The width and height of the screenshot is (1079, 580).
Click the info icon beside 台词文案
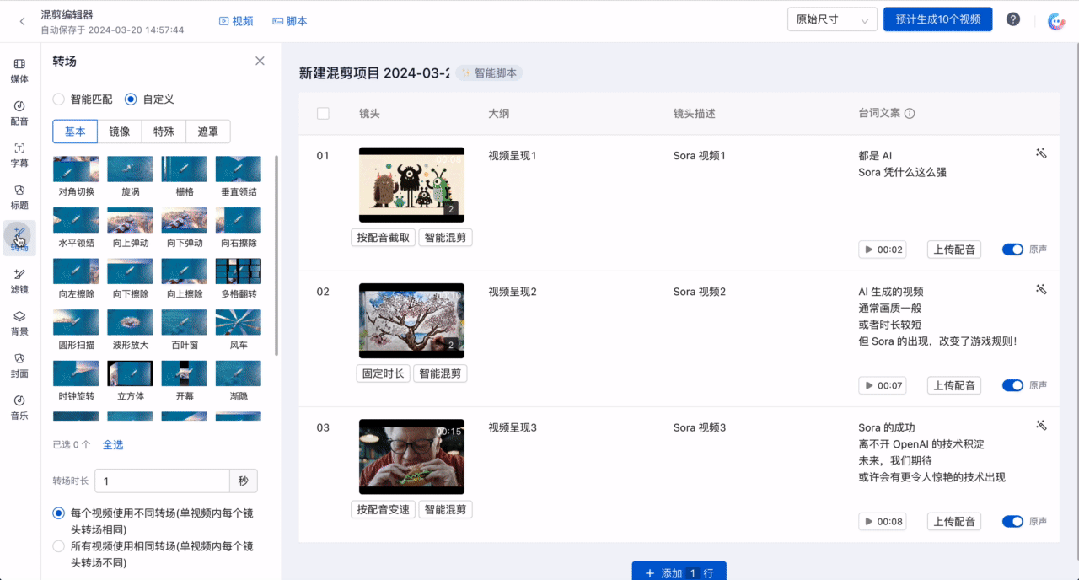(x=910, y=114)
